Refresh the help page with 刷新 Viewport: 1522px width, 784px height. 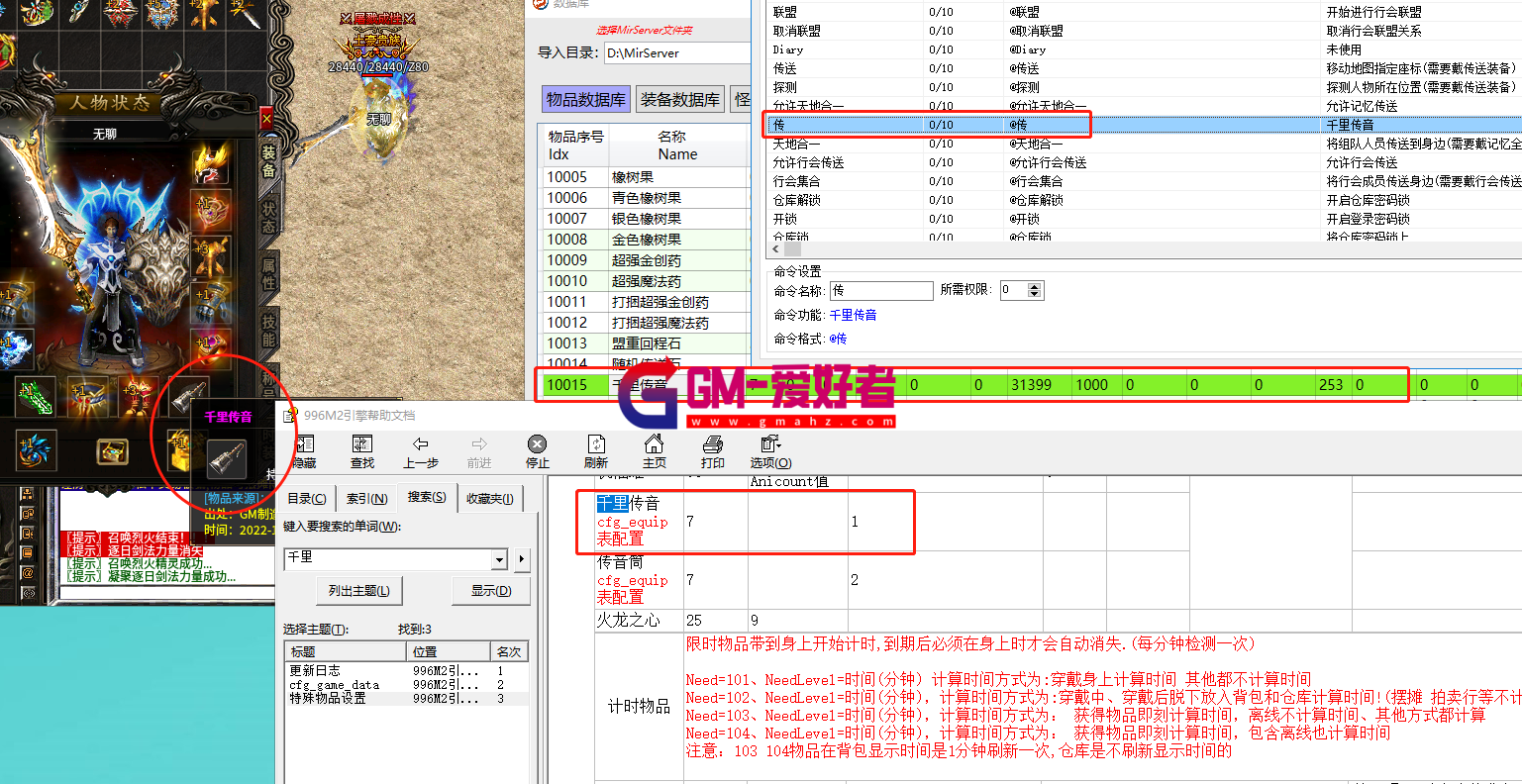pos(596,450)
